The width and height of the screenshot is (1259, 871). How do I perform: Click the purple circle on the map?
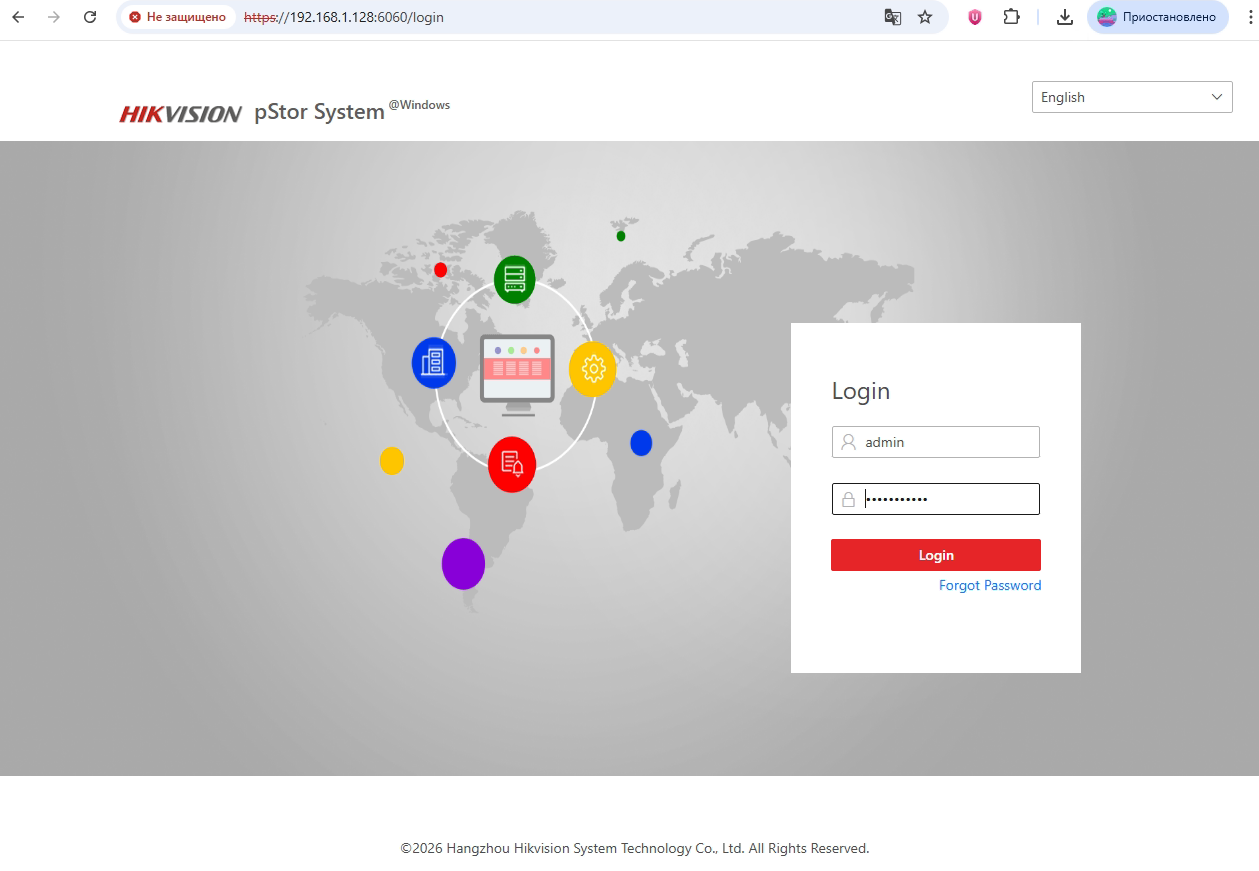463,564
